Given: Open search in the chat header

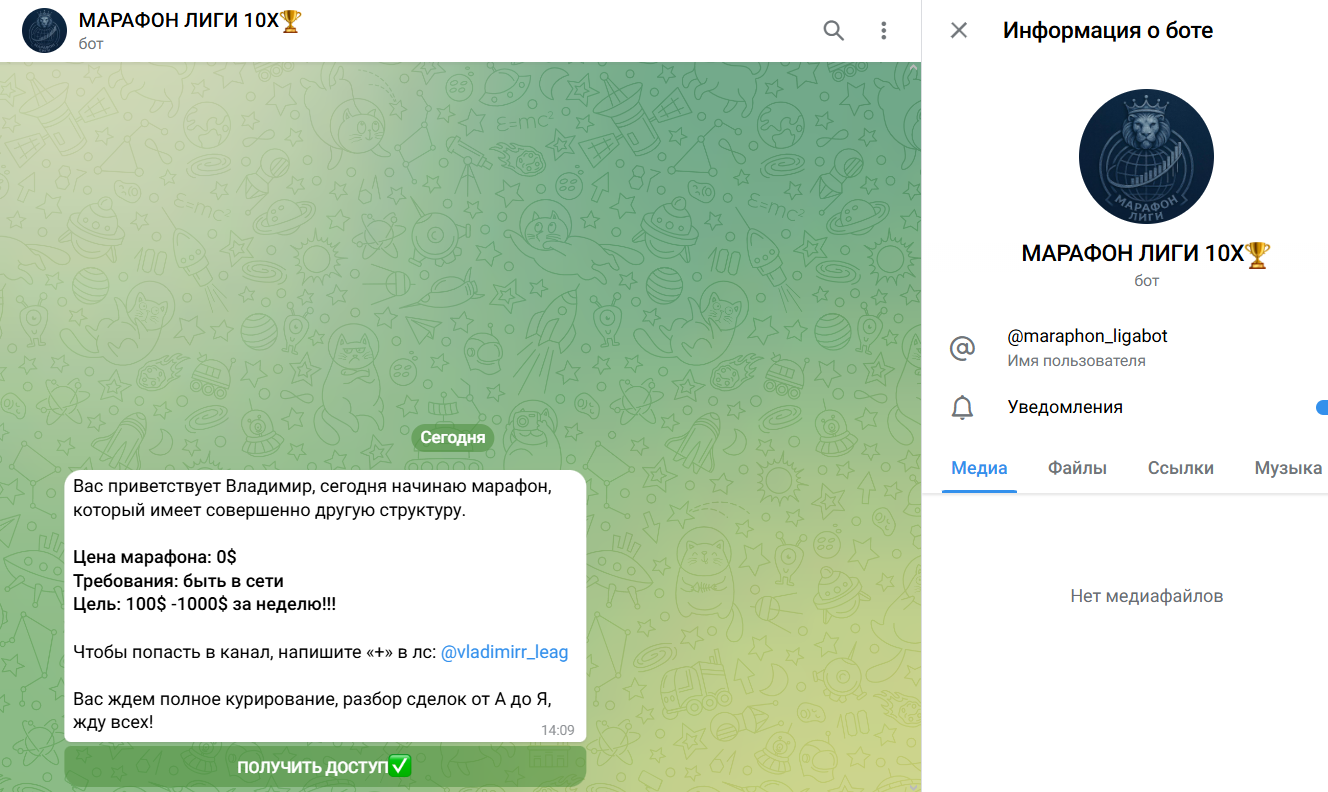Looking at the screenshot, I should pos(833,31).
